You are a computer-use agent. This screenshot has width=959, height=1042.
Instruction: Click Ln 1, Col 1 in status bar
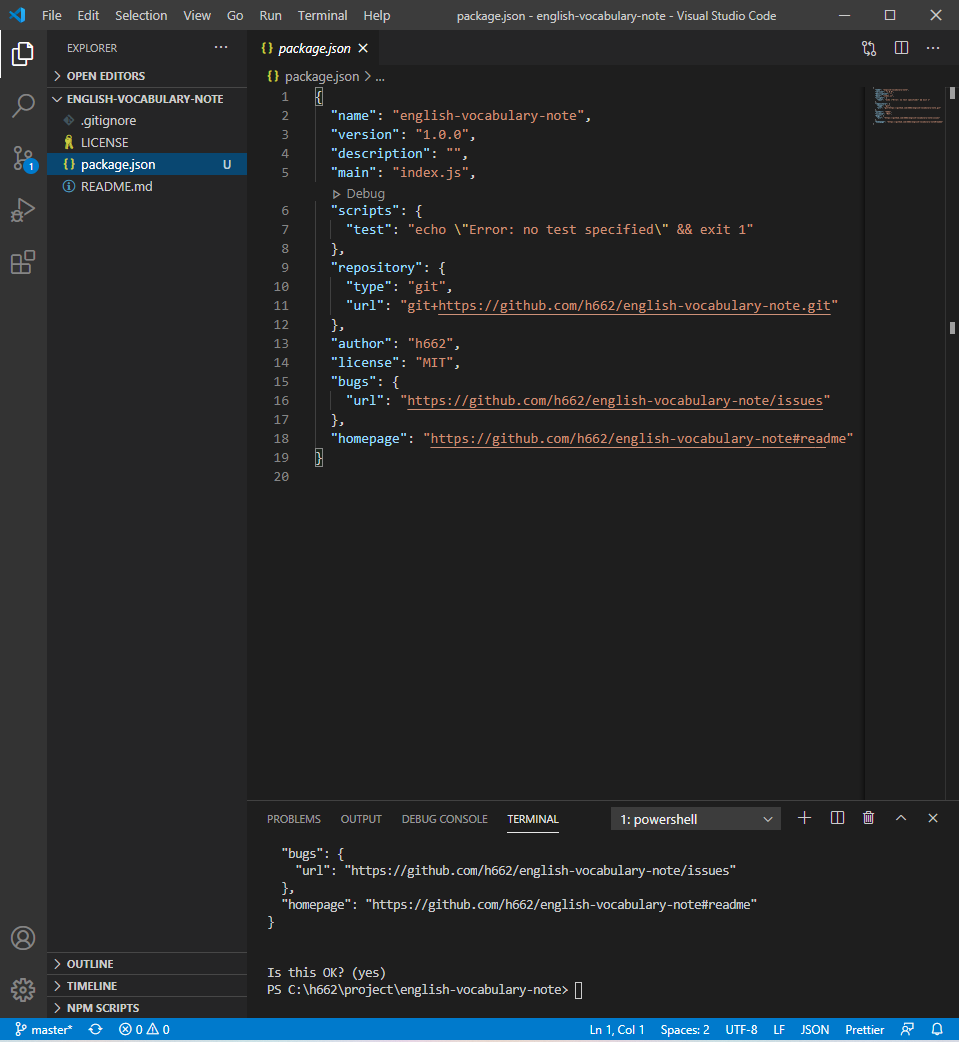click(x=617, y=1029)
